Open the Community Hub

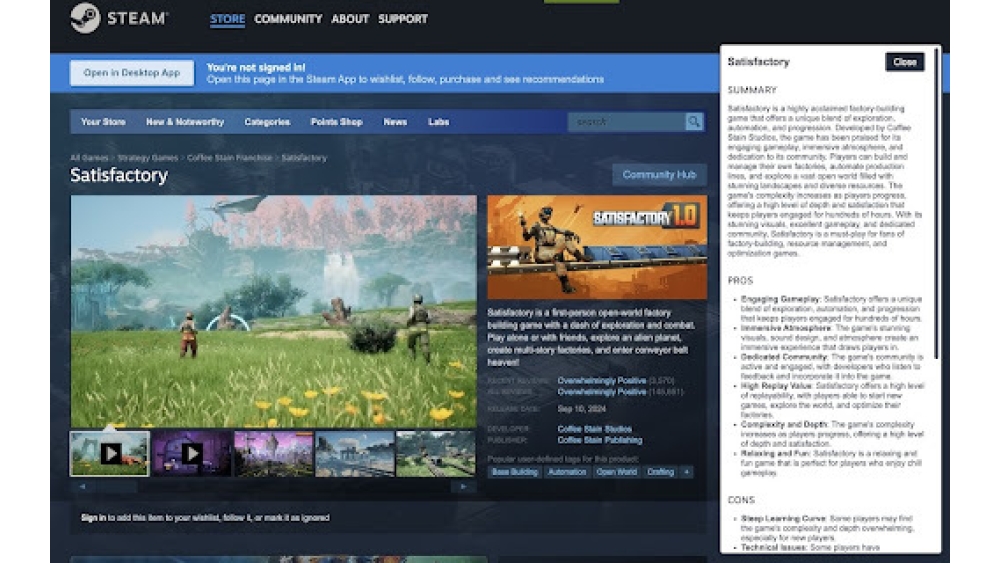pyautogui.click(x=659, y=175)
